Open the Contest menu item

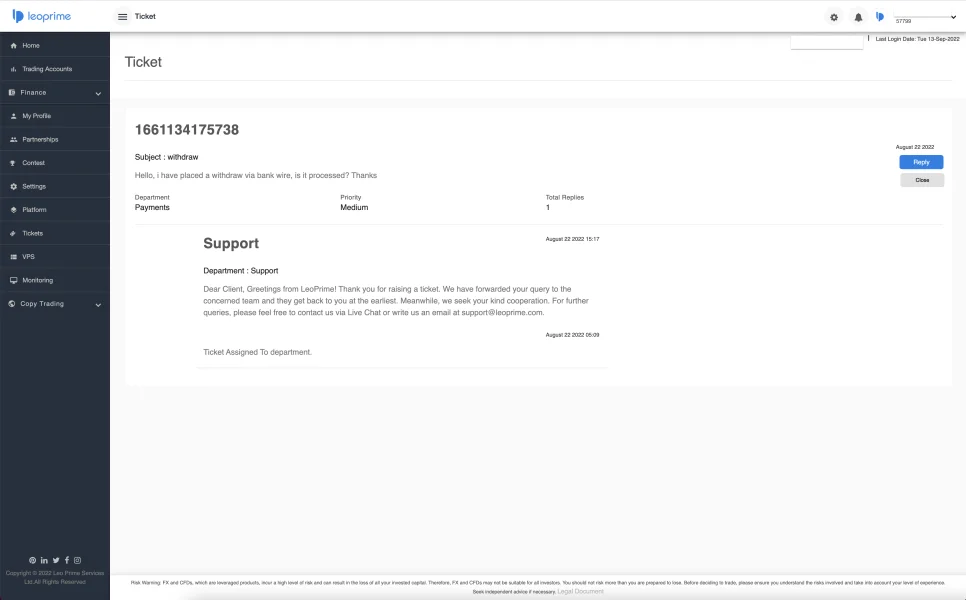tap(33, 163)
